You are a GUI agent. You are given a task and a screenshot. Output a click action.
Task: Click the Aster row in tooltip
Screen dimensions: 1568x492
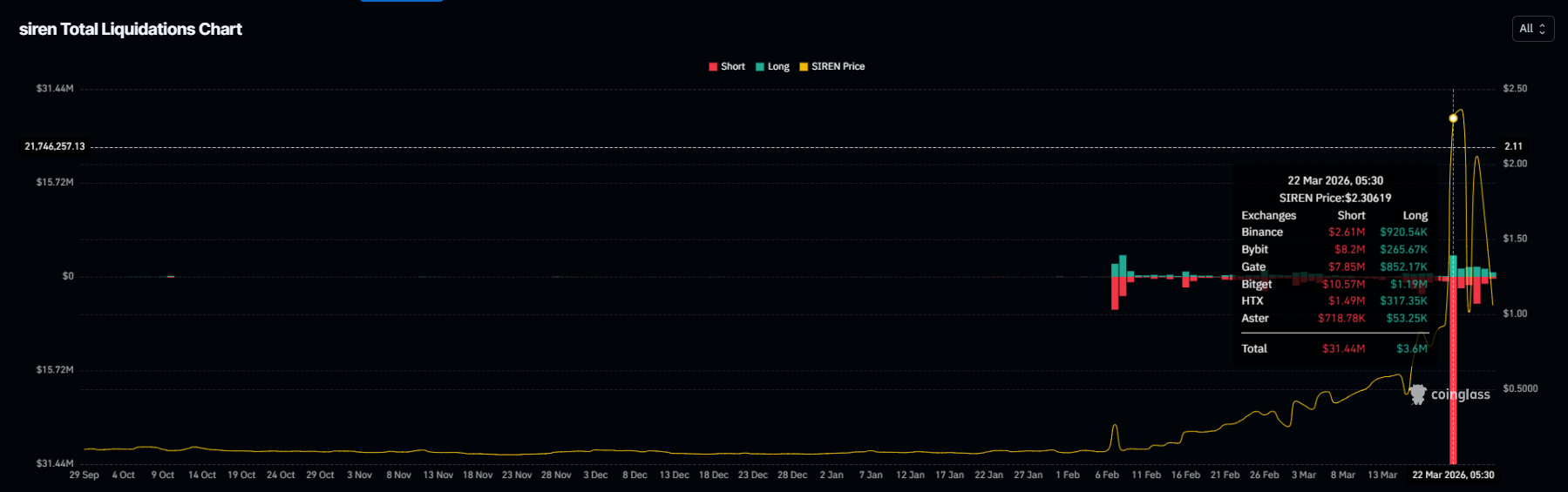tap(1334, 318)
